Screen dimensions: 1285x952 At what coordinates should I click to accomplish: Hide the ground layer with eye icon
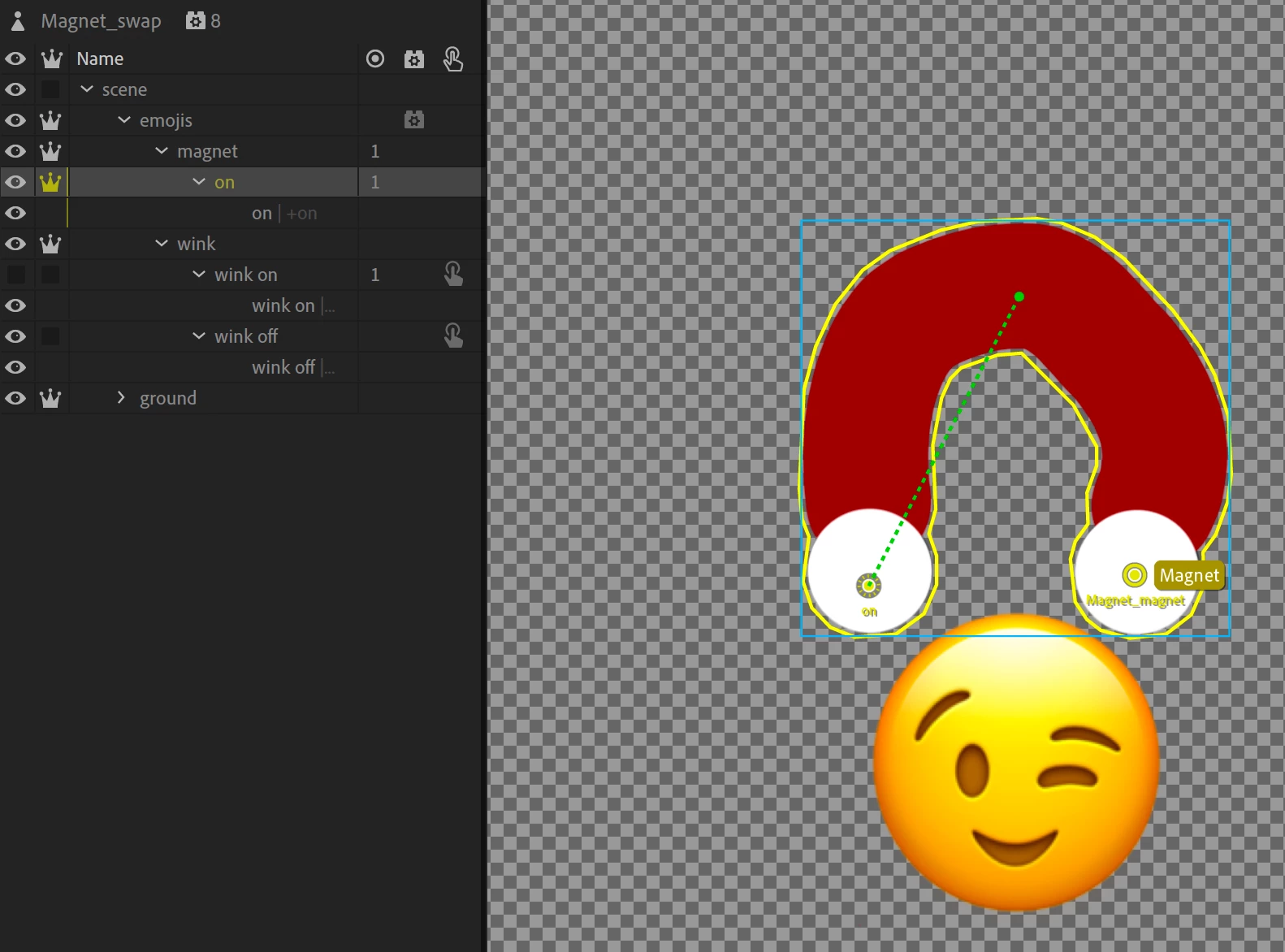click(x=15, y=398)
